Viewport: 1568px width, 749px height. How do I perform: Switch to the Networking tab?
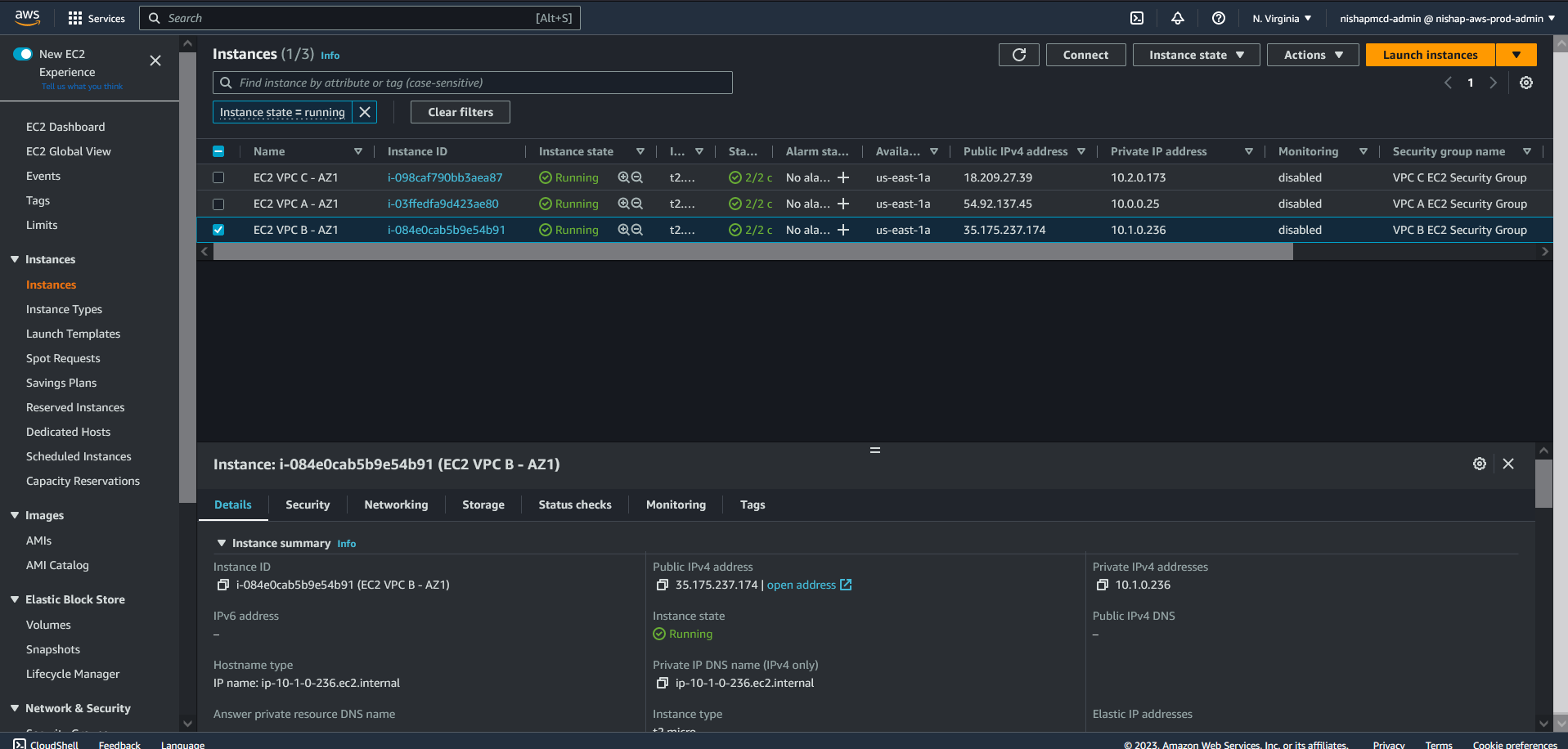(396, 505)
